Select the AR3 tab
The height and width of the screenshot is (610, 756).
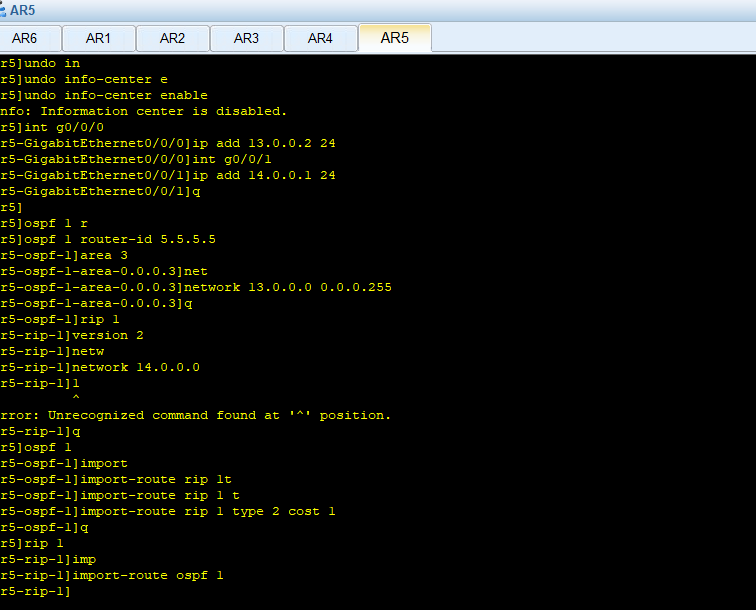[x=246, y=38]
